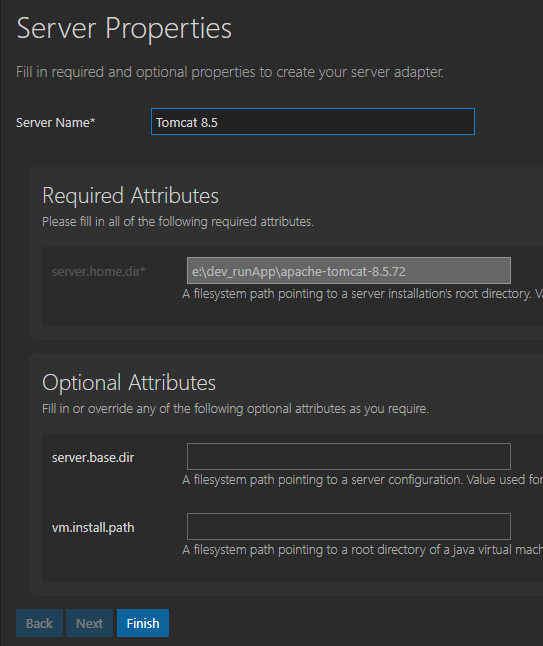Click the Required Attributes section heading
This screenshot has width=543, height=646.
click(x=130, y=195)
